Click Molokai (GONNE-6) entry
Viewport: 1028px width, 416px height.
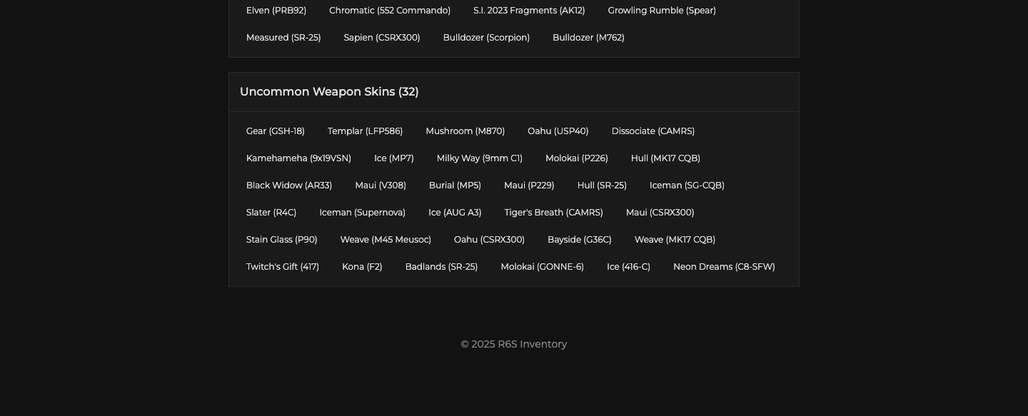coord(542,267)
